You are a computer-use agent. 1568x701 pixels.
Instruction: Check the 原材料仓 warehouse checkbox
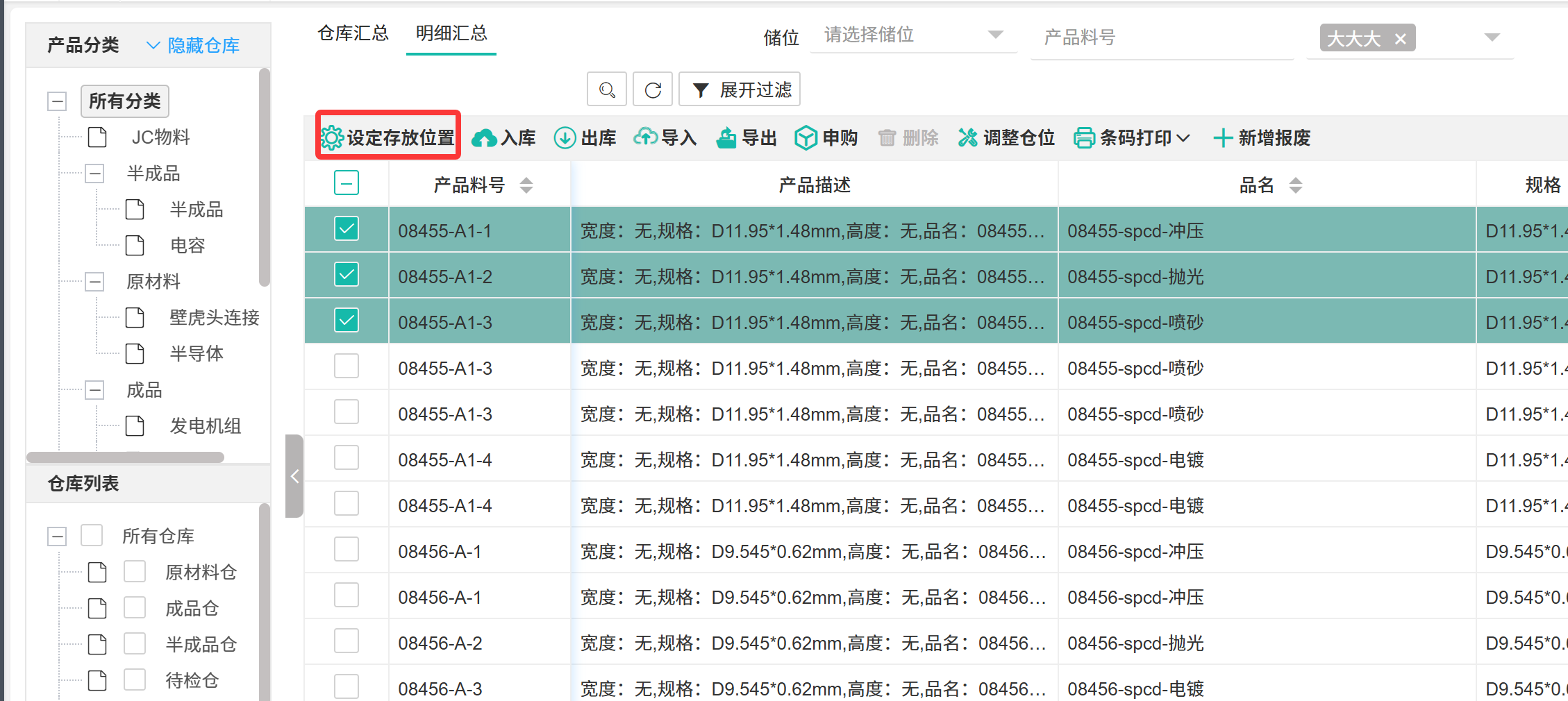coord(134,572)
